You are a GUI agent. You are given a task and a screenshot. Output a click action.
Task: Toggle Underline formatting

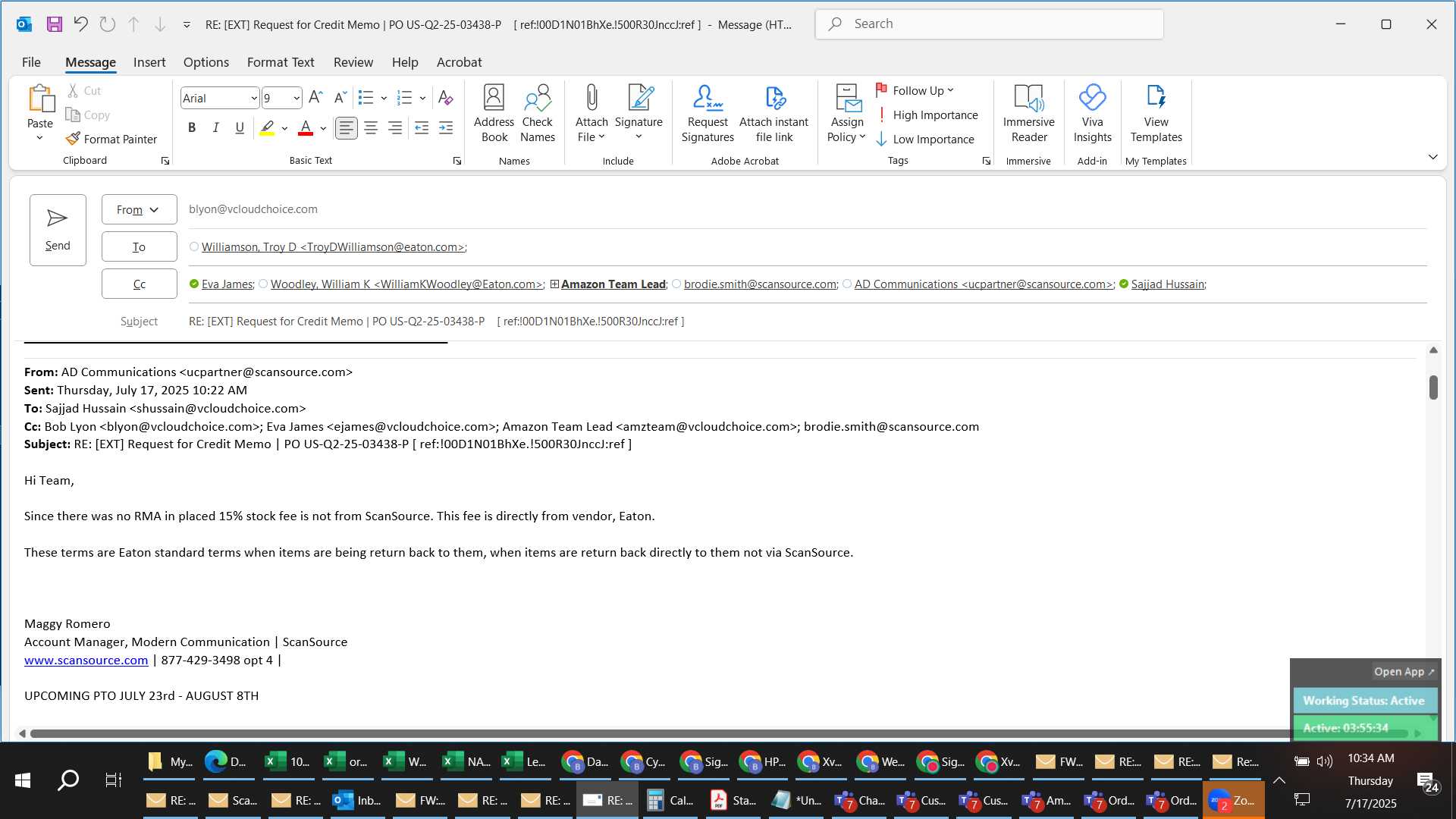click(240, 128)
